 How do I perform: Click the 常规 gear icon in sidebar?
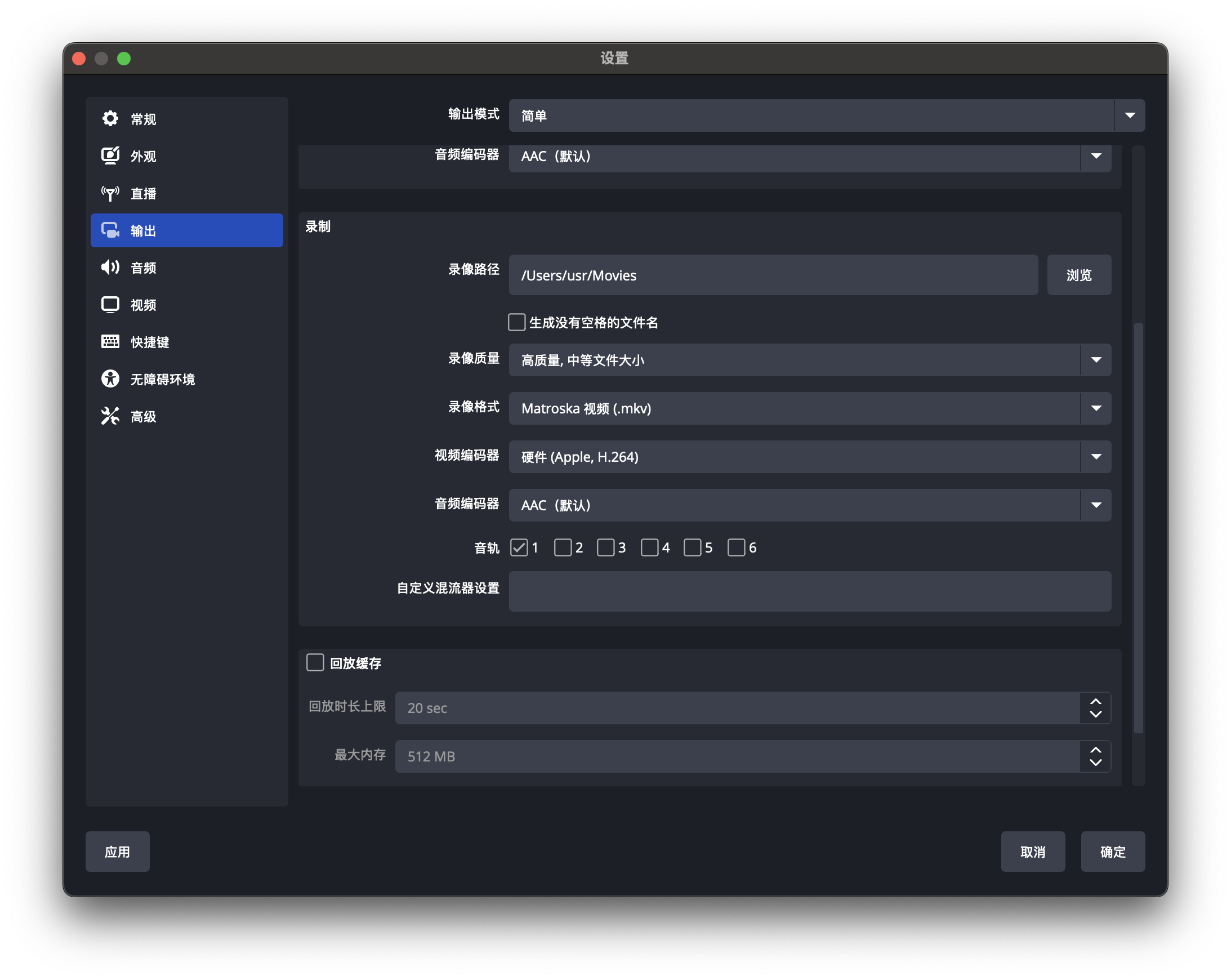point(110,119)
